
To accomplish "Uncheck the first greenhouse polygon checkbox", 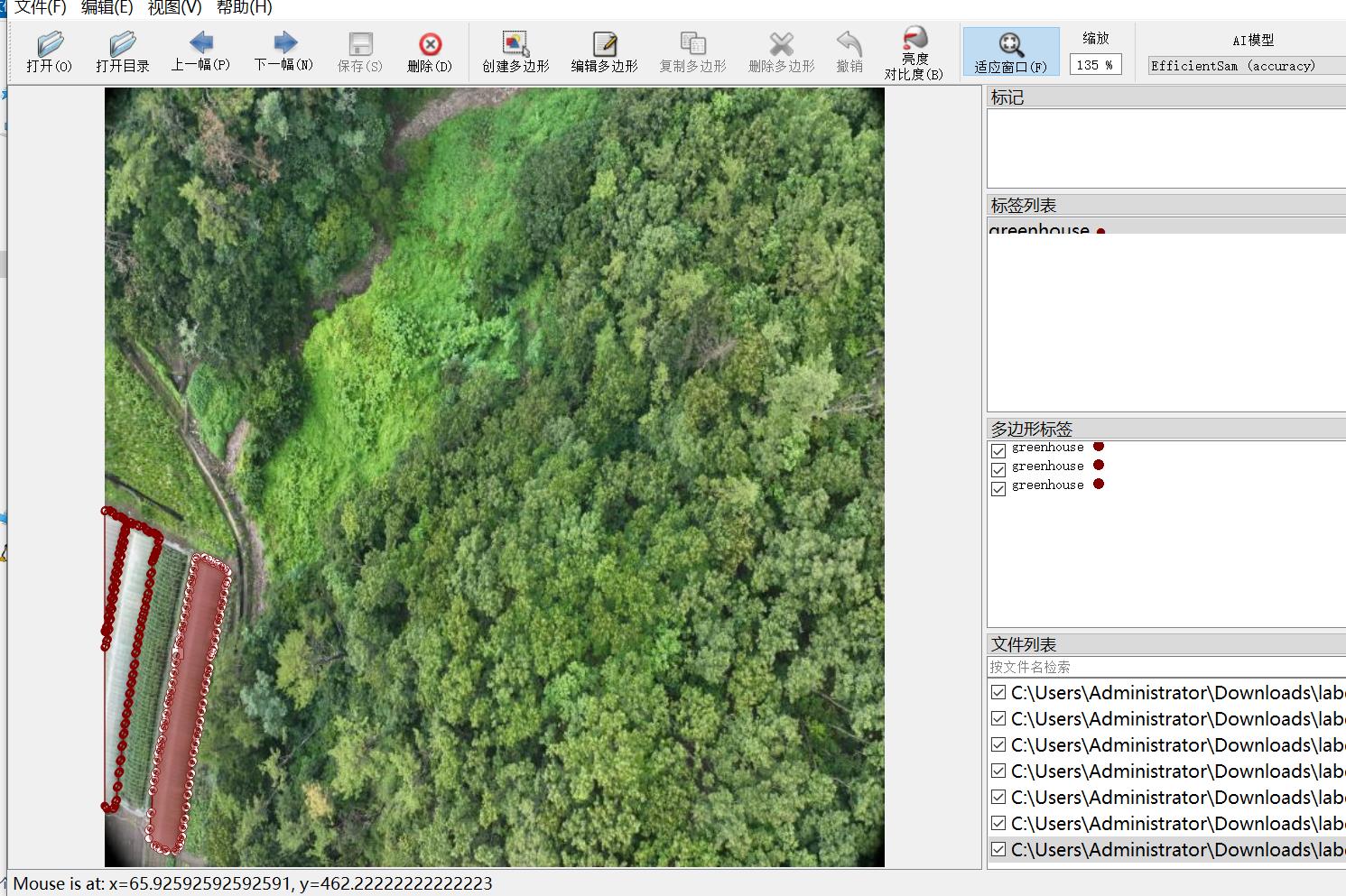I will tap(998, 451).
